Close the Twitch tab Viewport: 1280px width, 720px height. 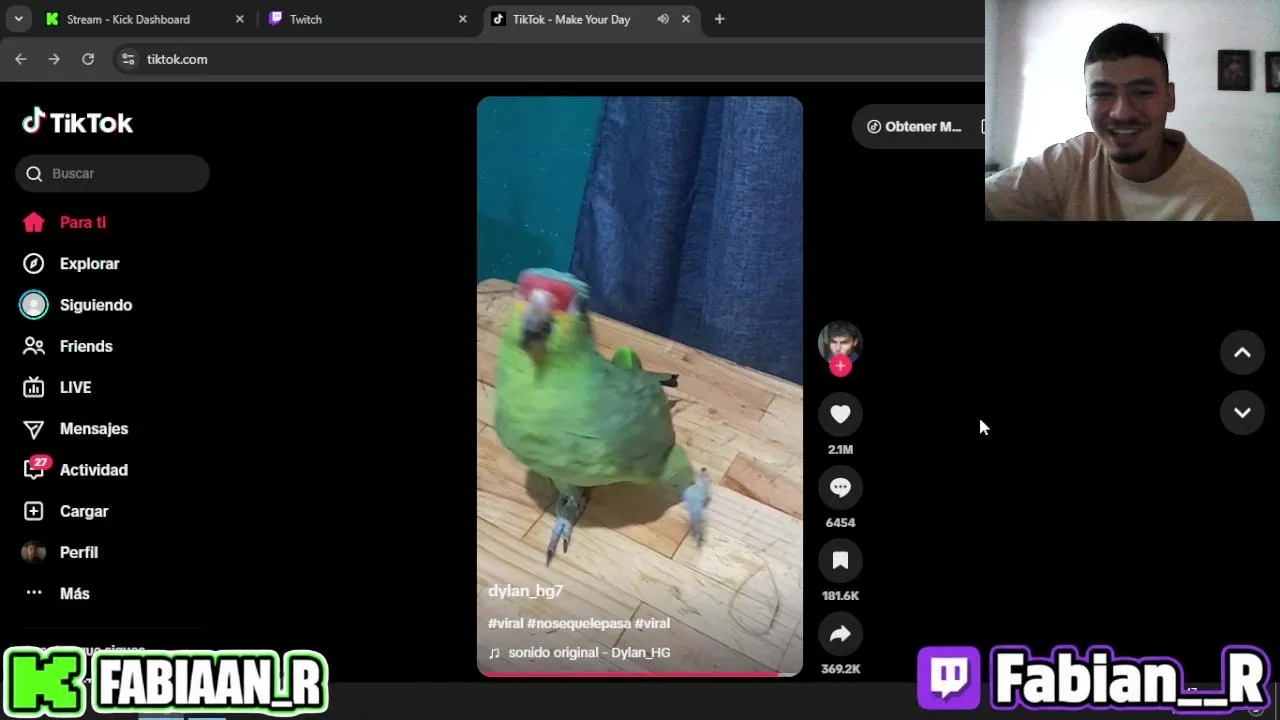click(x=462, y=19)
